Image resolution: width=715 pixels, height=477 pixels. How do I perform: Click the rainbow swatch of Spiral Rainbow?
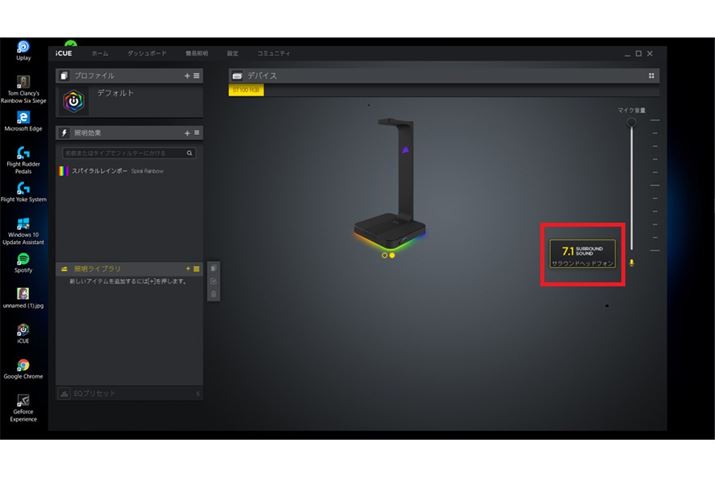pyautogui.click(x=64, y=171)
